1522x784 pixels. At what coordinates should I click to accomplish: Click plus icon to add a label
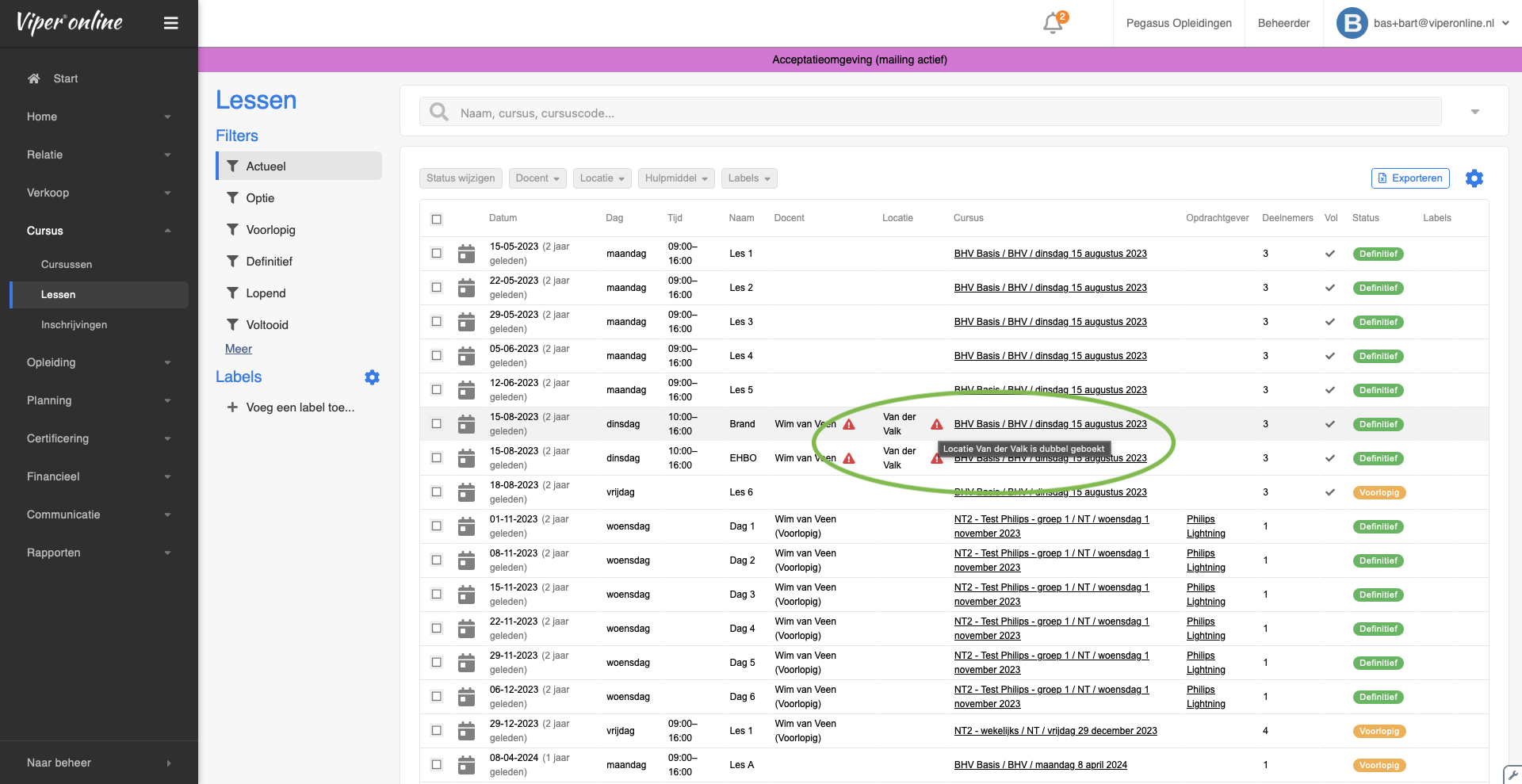[x=232, y=407]
